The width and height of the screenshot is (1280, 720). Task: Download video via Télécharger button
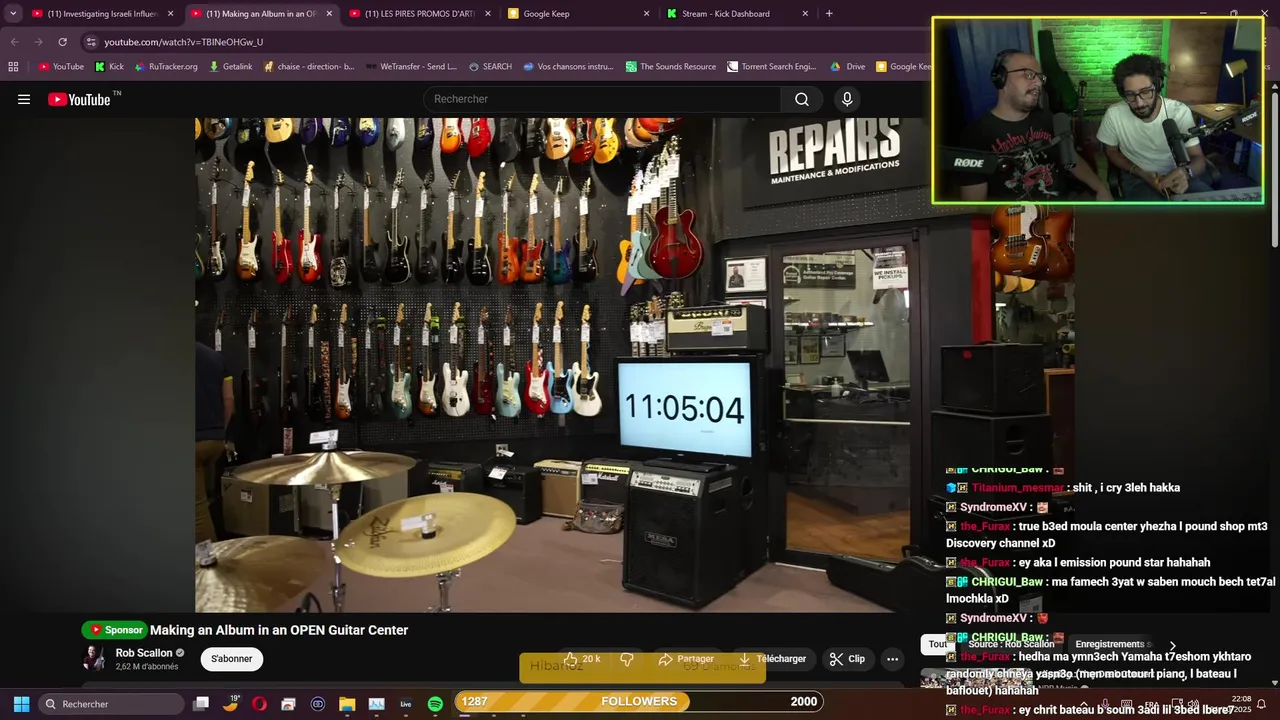coord(772,659)
